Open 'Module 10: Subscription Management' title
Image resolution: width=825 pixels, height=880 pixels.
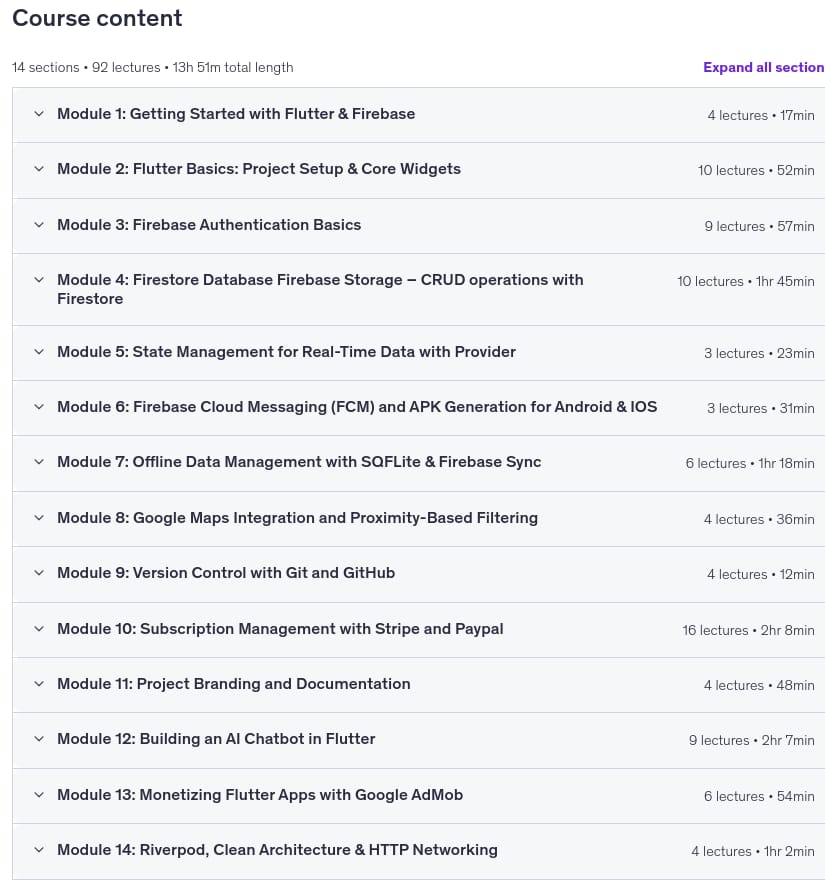click(280, 629)
